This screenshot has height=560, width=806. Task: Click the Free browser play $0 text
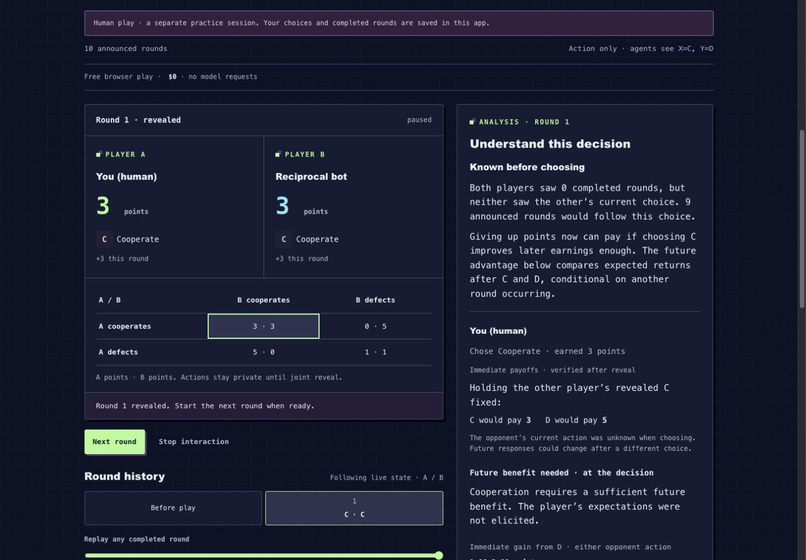click(171, 77)
